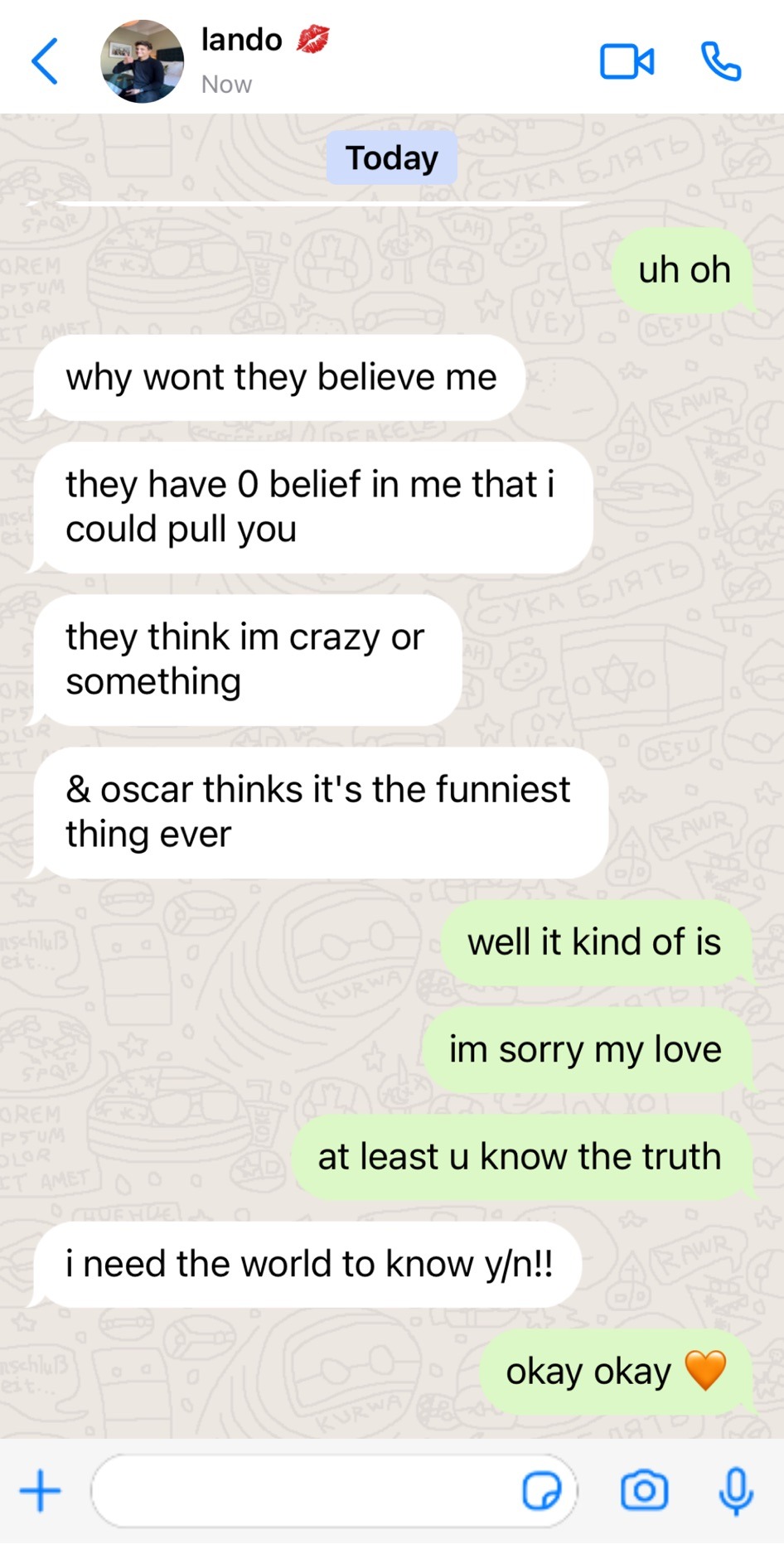Tap the microphone to record voice message
This screenshot has width=784, height=1544.
click(735, 1491)
